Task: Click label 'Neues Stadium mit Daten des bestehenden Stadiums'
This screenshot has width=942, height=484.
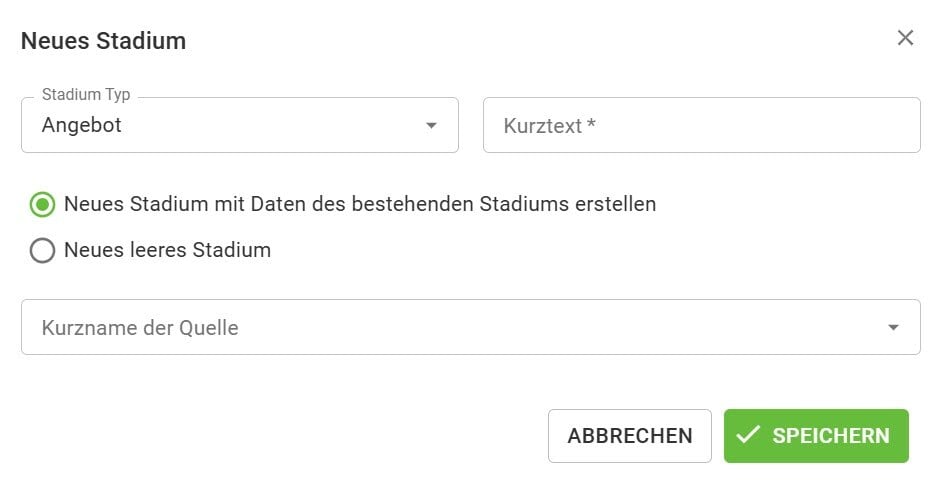Action: (x=360, y=204)
